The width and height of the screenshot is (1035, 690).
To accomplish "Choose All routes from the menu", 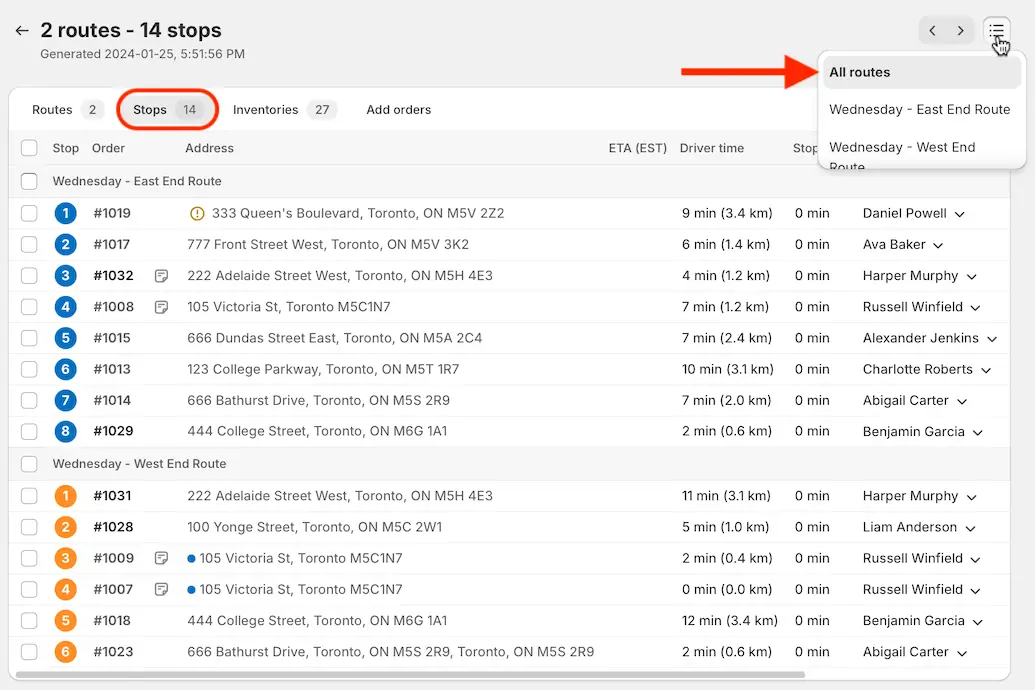I will pyautogui.click(x=921, y=72).
